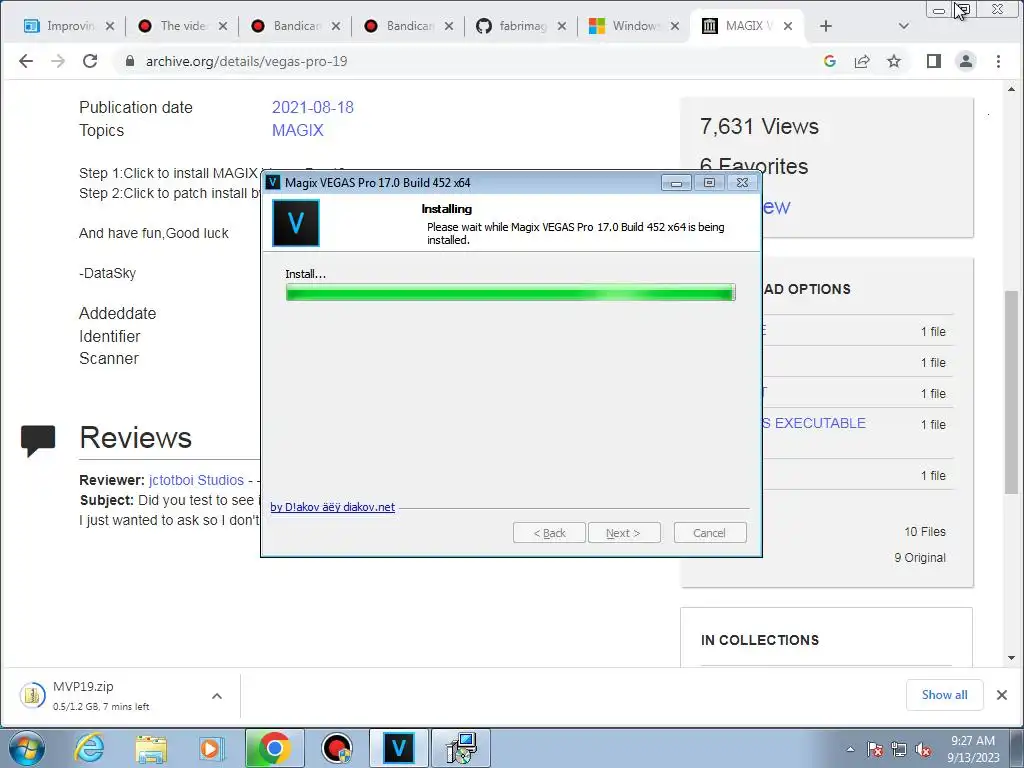
Task: Click the Reviews speech bubble icon
Action: coord(38,441)
